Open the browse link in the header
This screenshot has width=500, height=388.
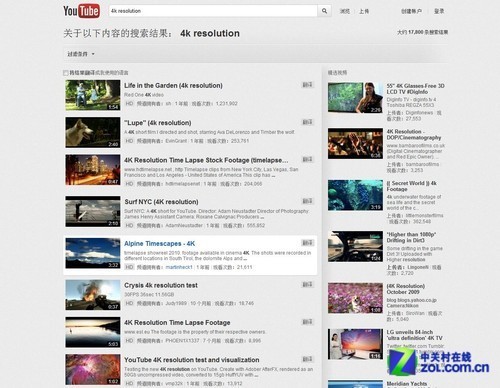pos(345,11)
